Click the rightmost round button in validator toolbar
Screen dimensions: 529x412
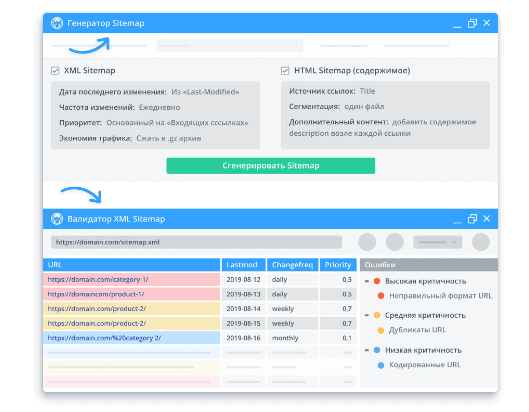coord(481,242)
